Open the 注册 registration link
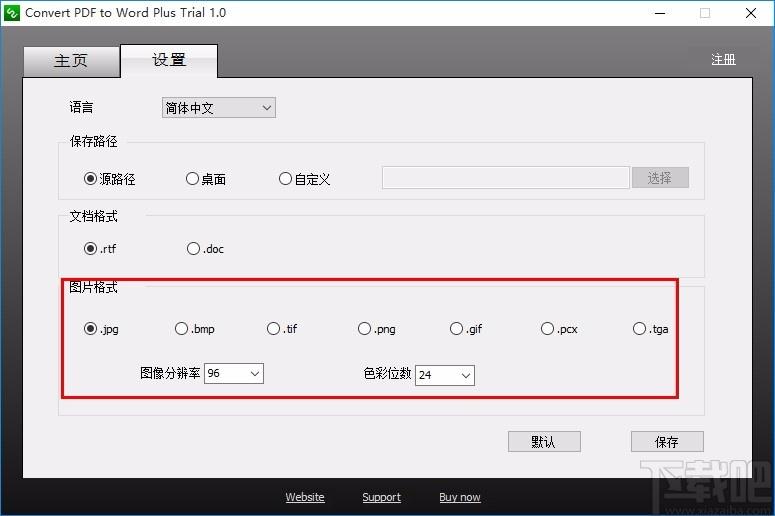This screenshot has height=516, width=775. coord(724,60)
